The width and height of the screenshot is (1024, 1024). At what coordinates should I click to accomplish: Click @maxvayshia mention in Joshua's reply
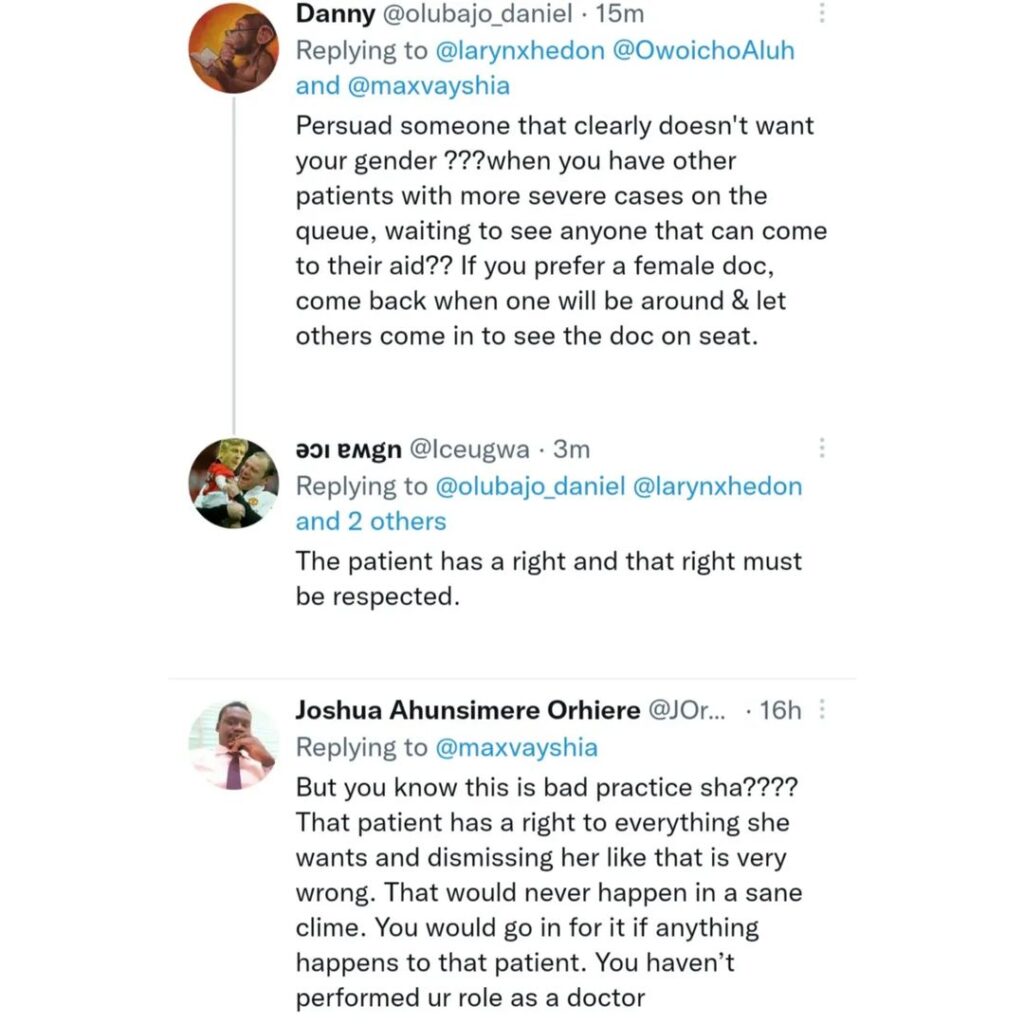coord(516,747)
